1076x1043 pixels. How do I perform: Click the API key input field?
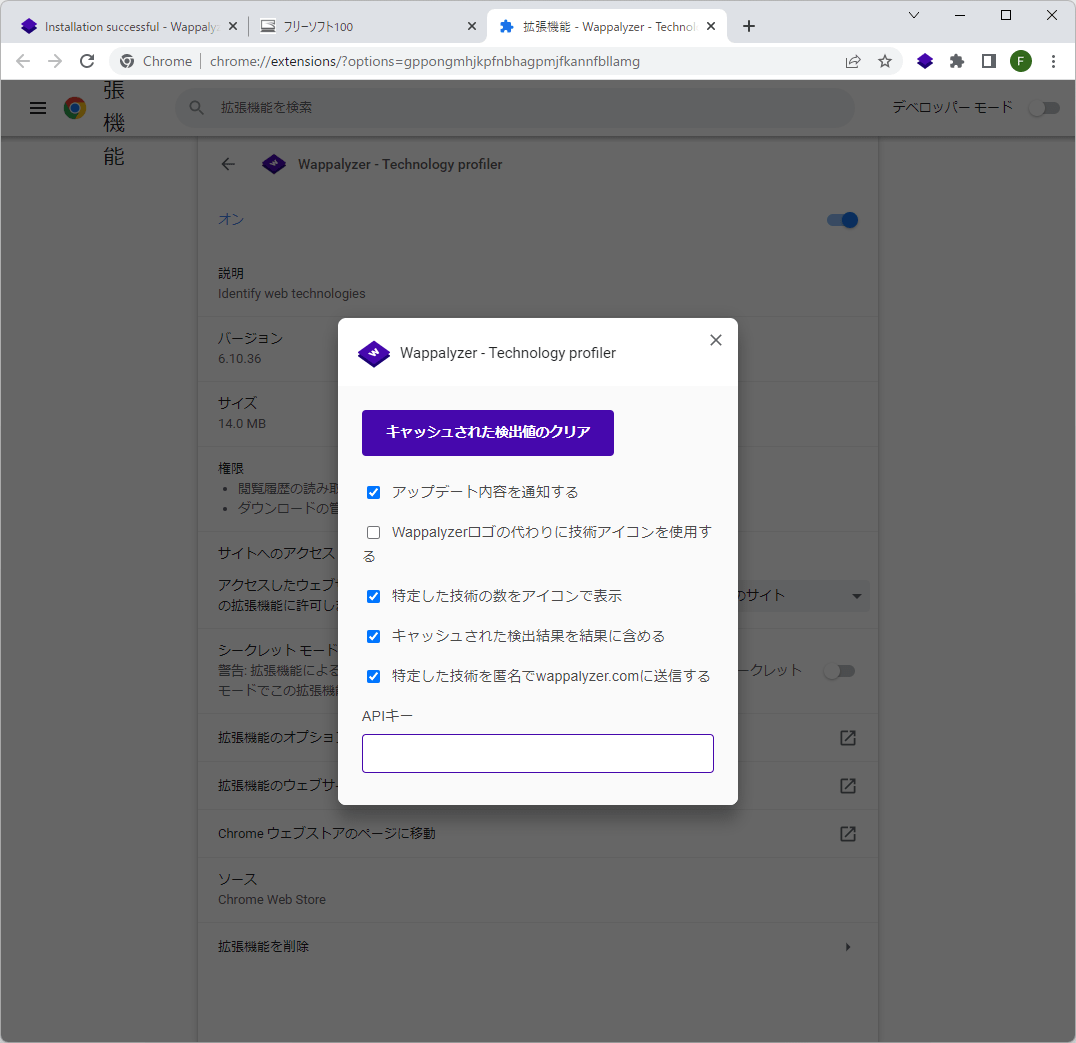tap(538, 753)
